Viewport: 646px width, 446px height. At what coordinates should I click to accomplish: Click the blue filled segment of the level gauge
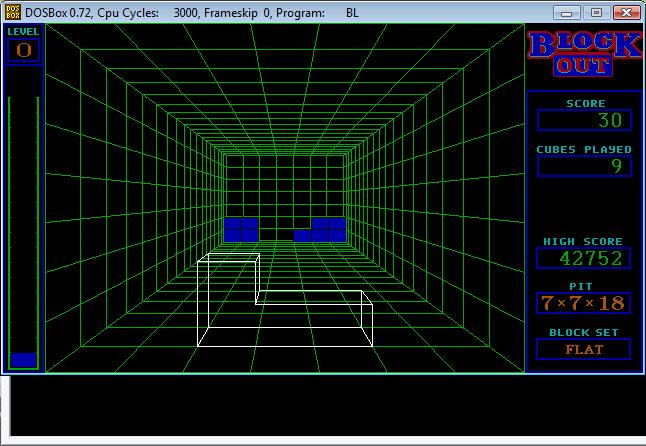click(24, 359)
